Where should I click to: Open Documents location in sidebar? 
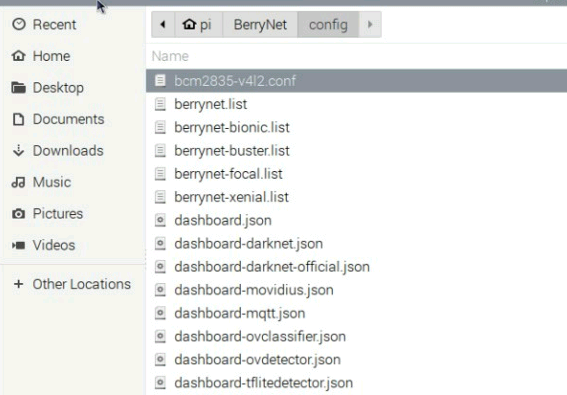click(72, 119)
